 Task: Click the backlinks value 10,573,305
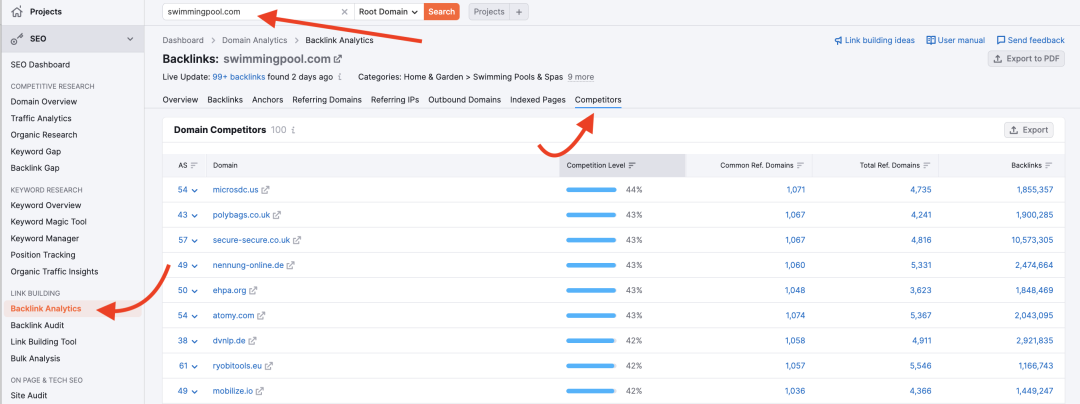pos(1032,240)
